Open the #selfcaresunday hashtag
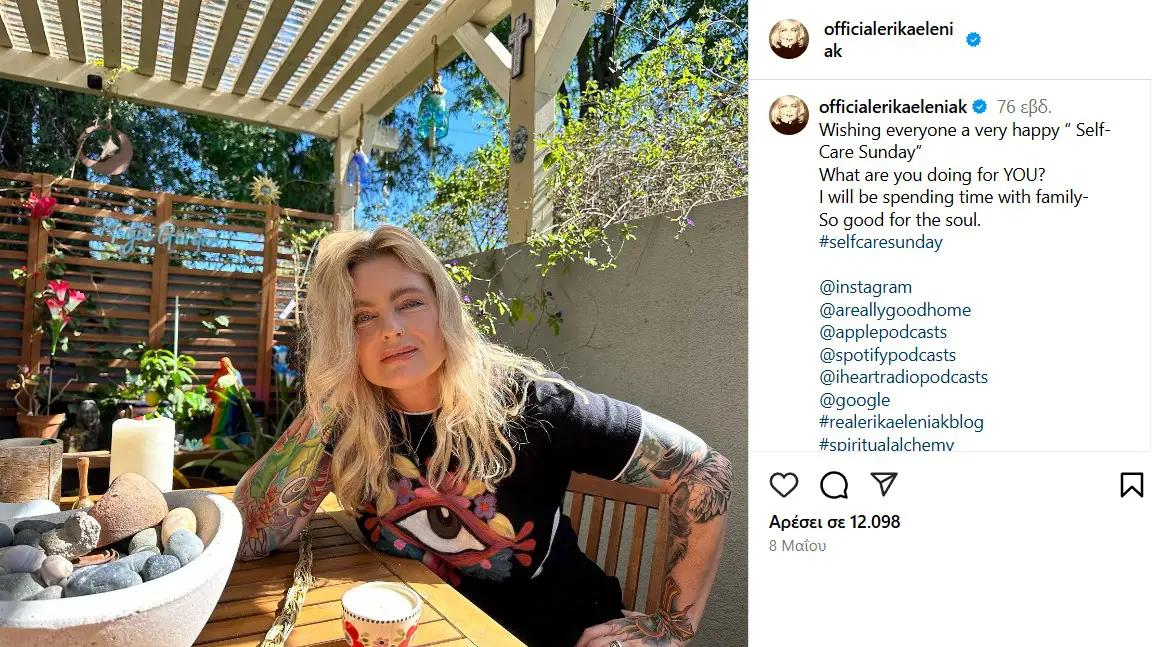1152x647 pixels. point(880,242)
